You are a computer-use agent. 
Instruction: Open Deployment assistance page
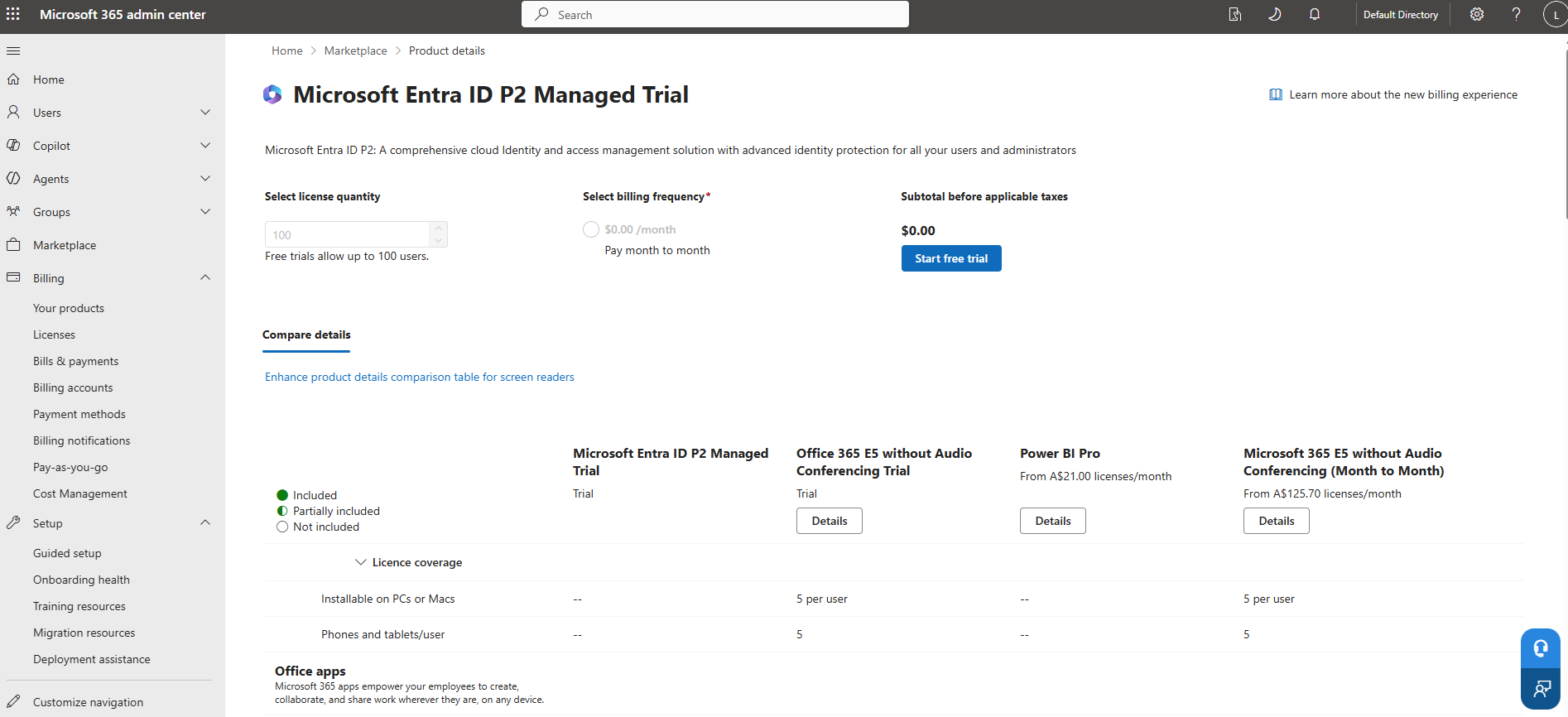tap(92, 659)
